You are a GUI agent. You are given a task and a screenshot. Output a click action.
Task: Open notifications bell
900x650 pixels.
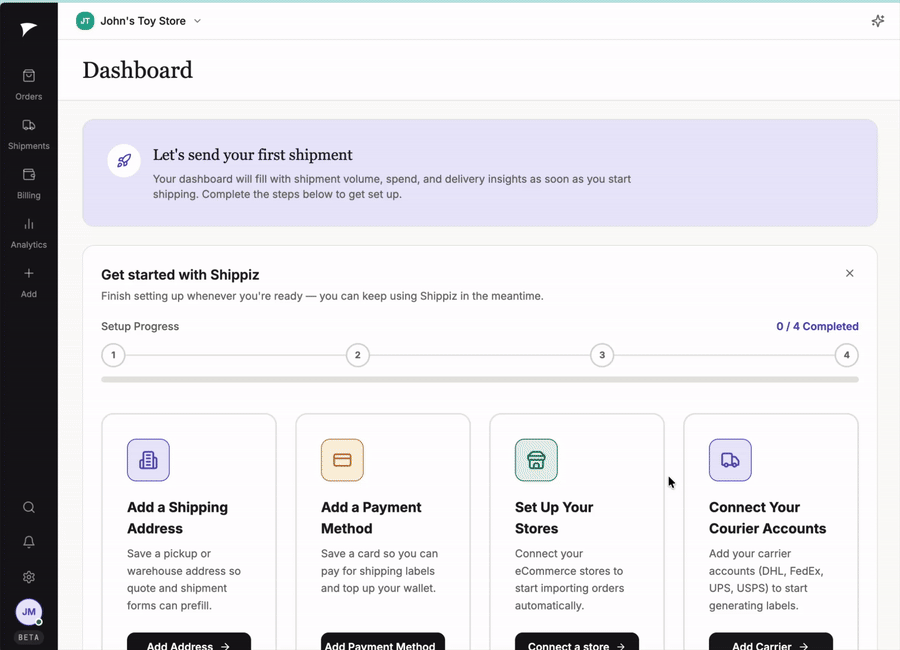click(29, 541)
